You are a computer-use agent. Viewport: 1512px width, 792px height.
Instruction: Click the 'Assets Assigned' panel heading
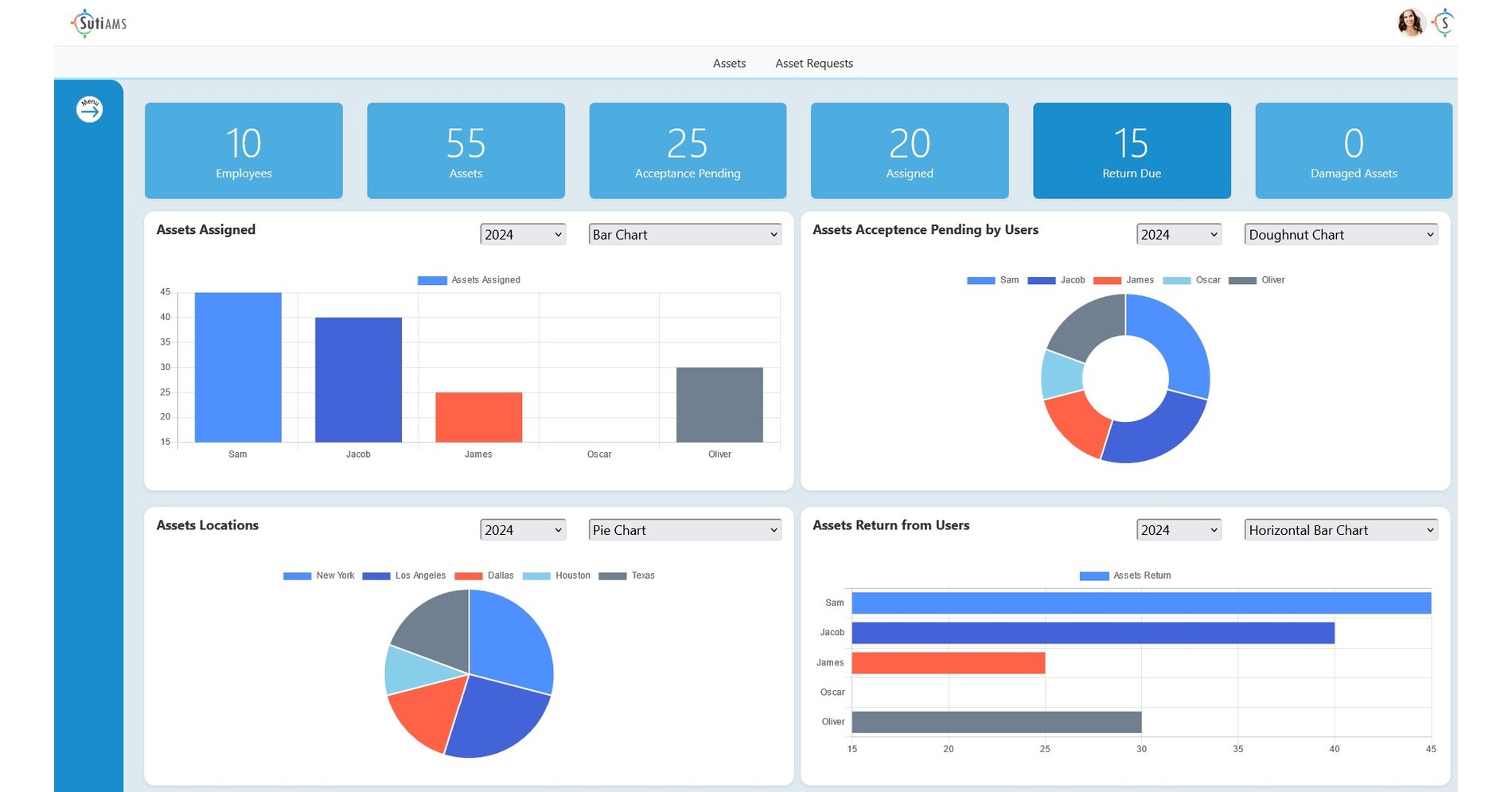coord(205,229)
